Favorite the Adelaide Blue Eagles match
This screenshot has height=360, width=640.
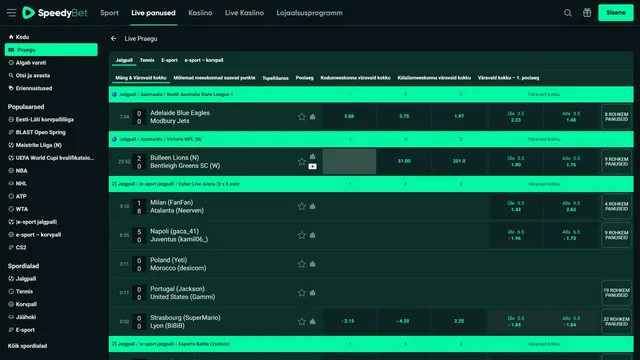pyautogui.click(x=302, y=117)
